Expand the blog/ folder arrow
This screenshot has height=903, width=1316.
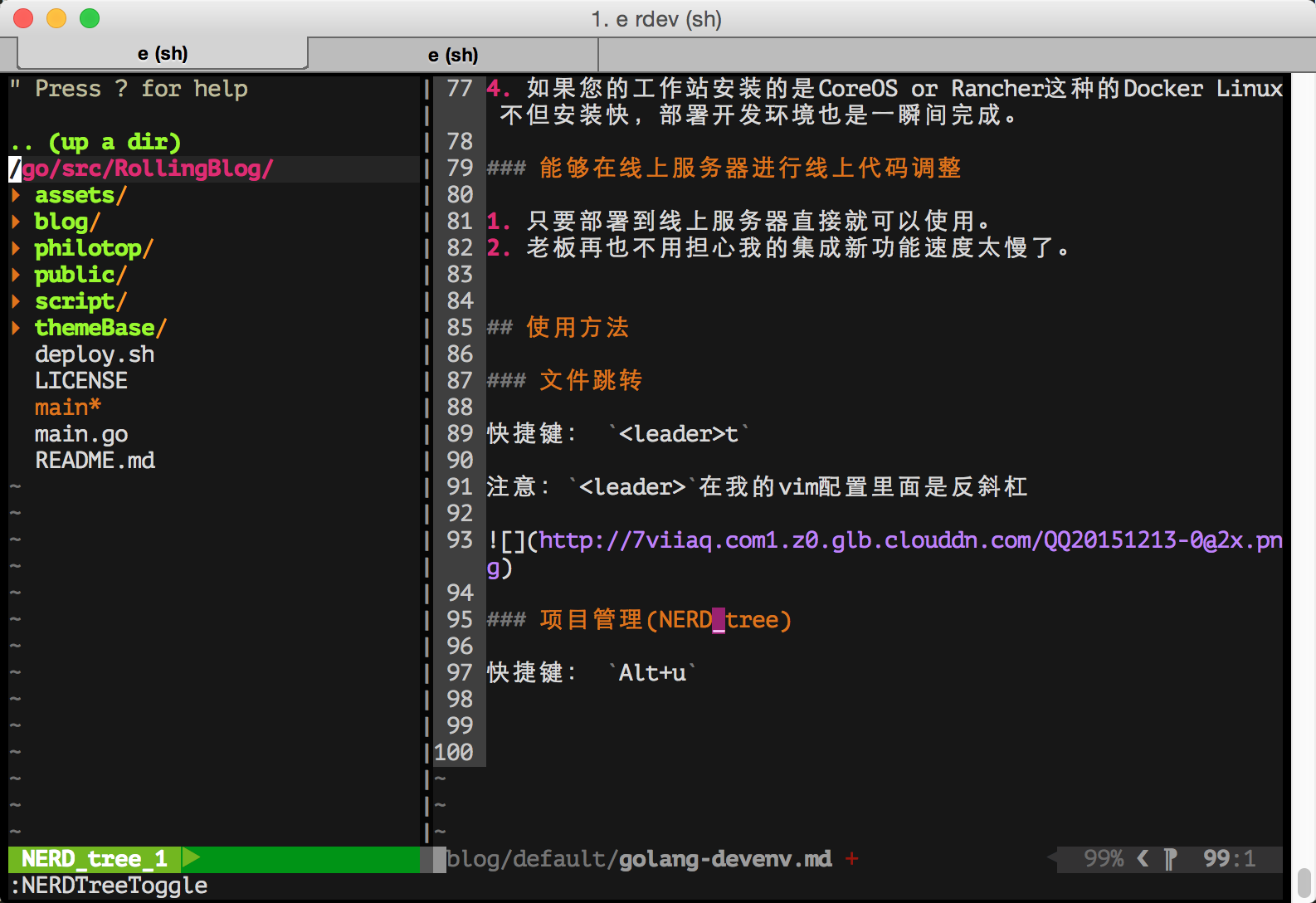[16, 222]
